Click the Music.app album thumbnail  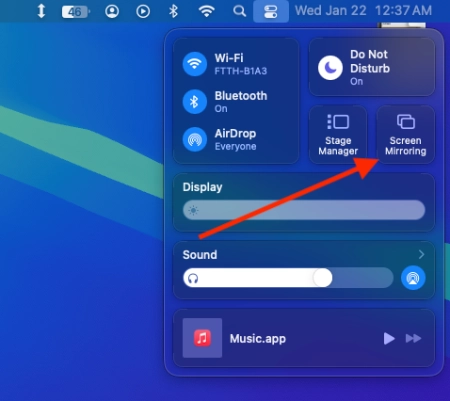tap(202, 338)
